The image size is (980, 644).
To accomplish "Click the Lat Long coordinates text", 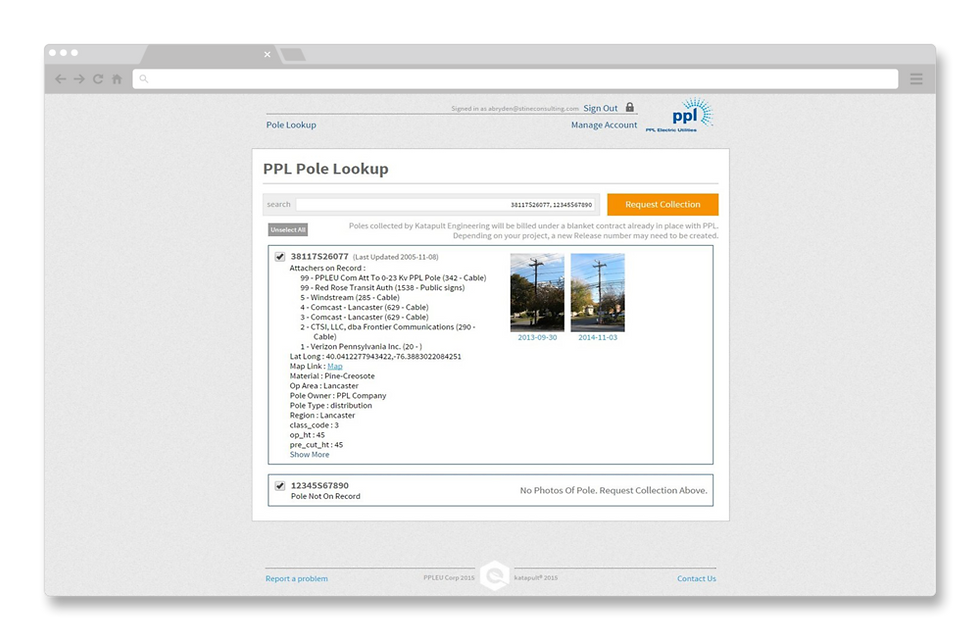I will coord(375,356).
